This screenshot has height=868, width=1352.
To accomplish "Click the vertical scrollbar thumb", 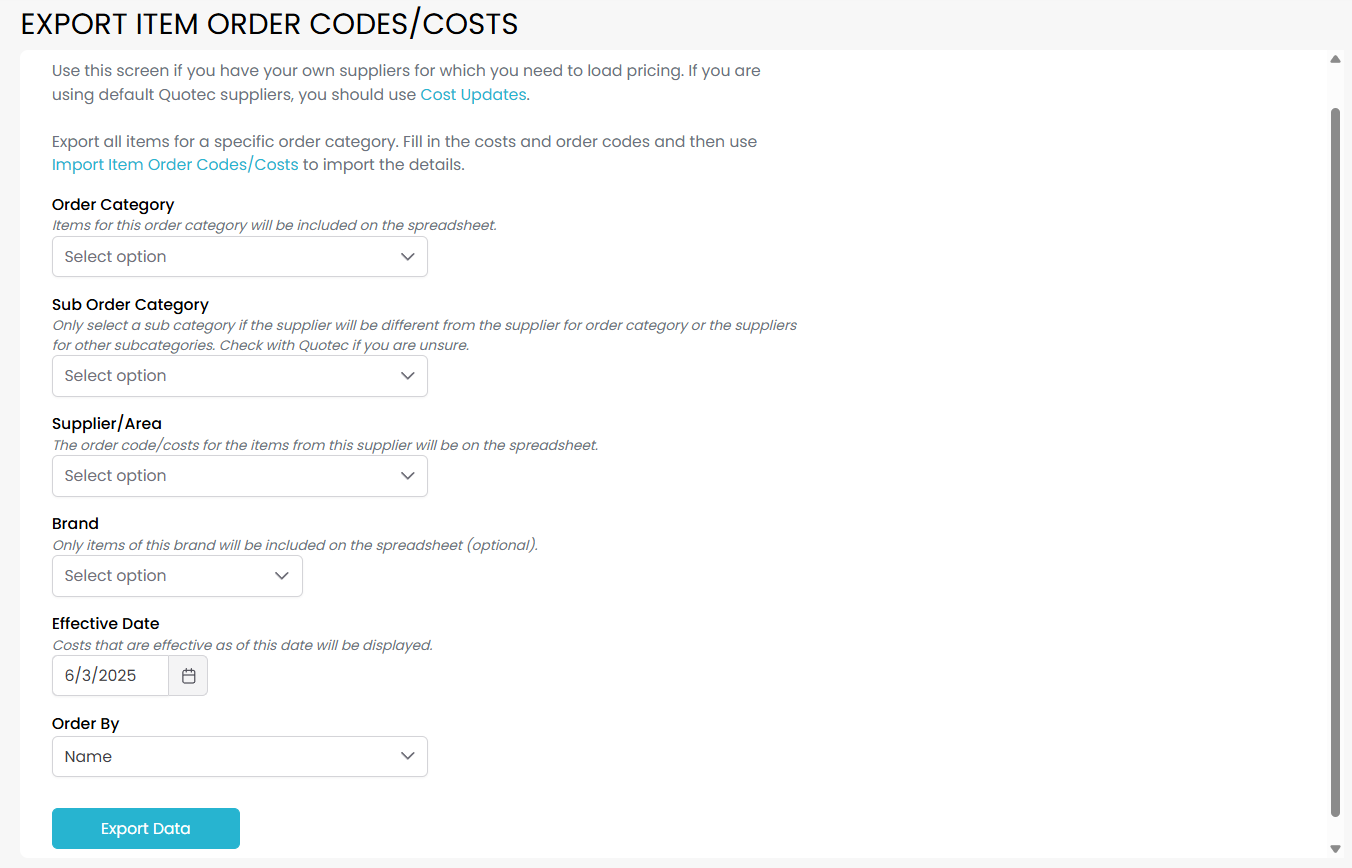I will (1335, 460).
